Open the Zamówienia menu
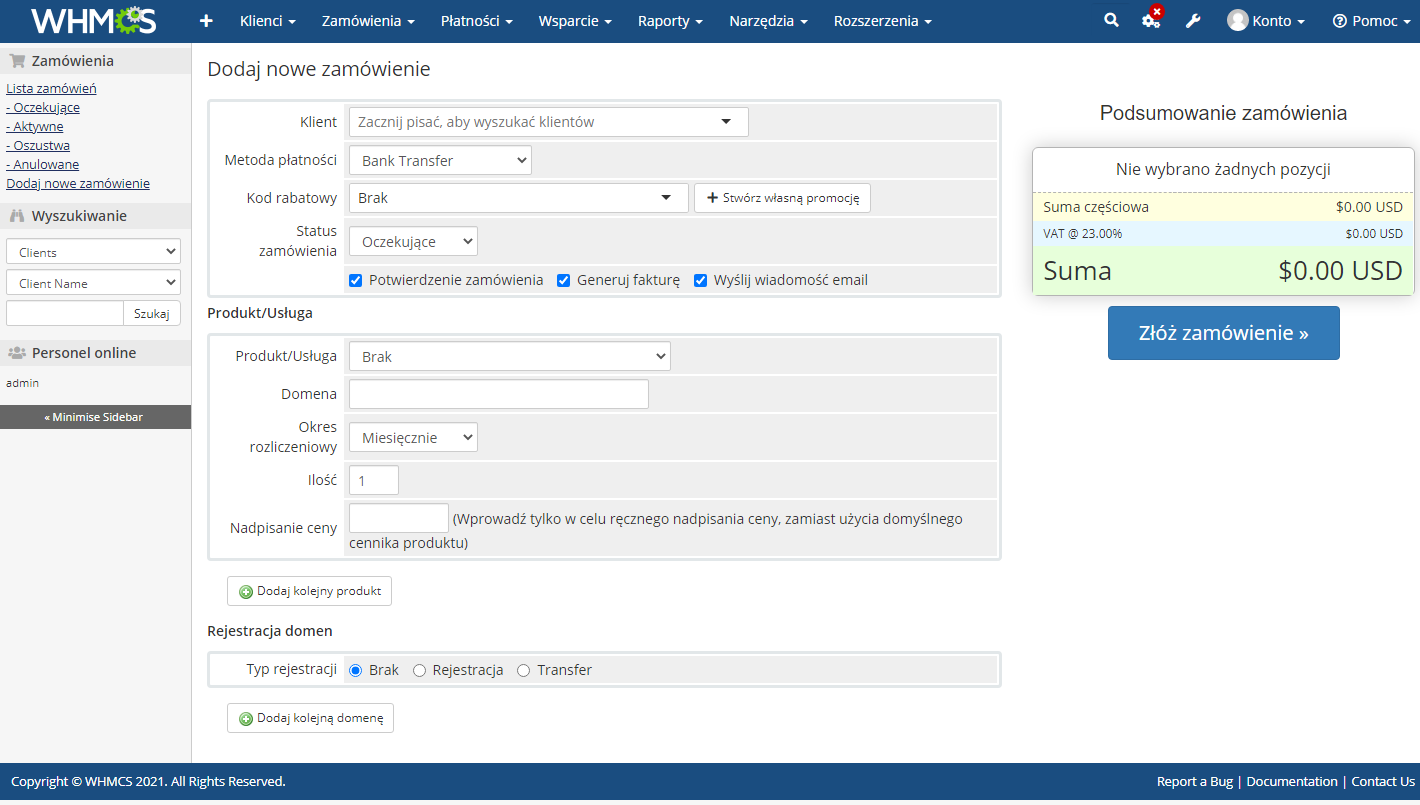The width and height of the screenshot is (1420, 805). click(368, 21)
